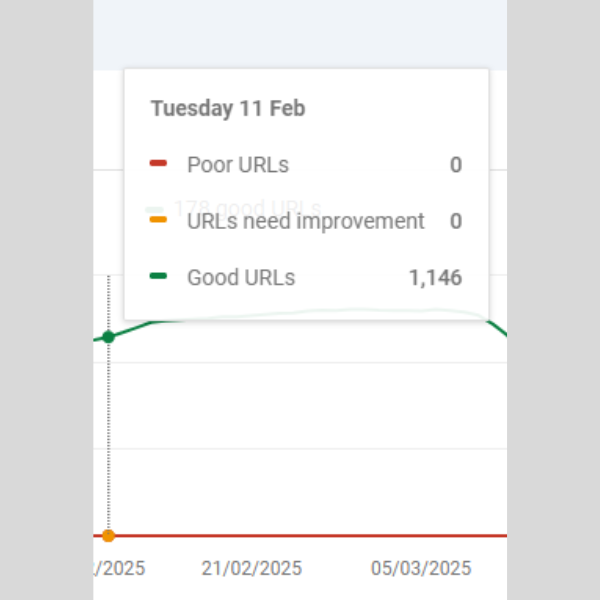This screenshot has width=600, height=600.
Task: Click the partially visible '/2025' axis label
Action: point(120,568)
